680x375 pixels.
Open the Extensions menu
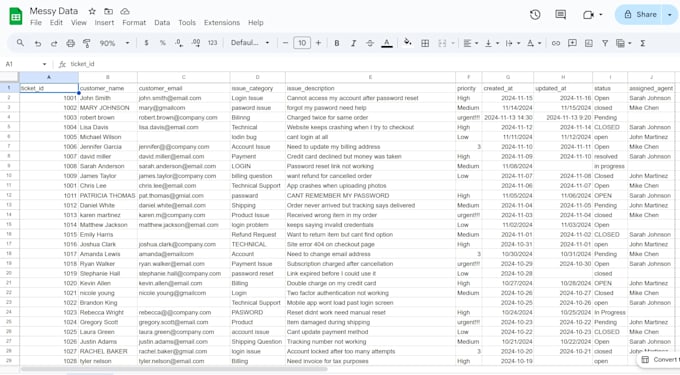point(222,23)
